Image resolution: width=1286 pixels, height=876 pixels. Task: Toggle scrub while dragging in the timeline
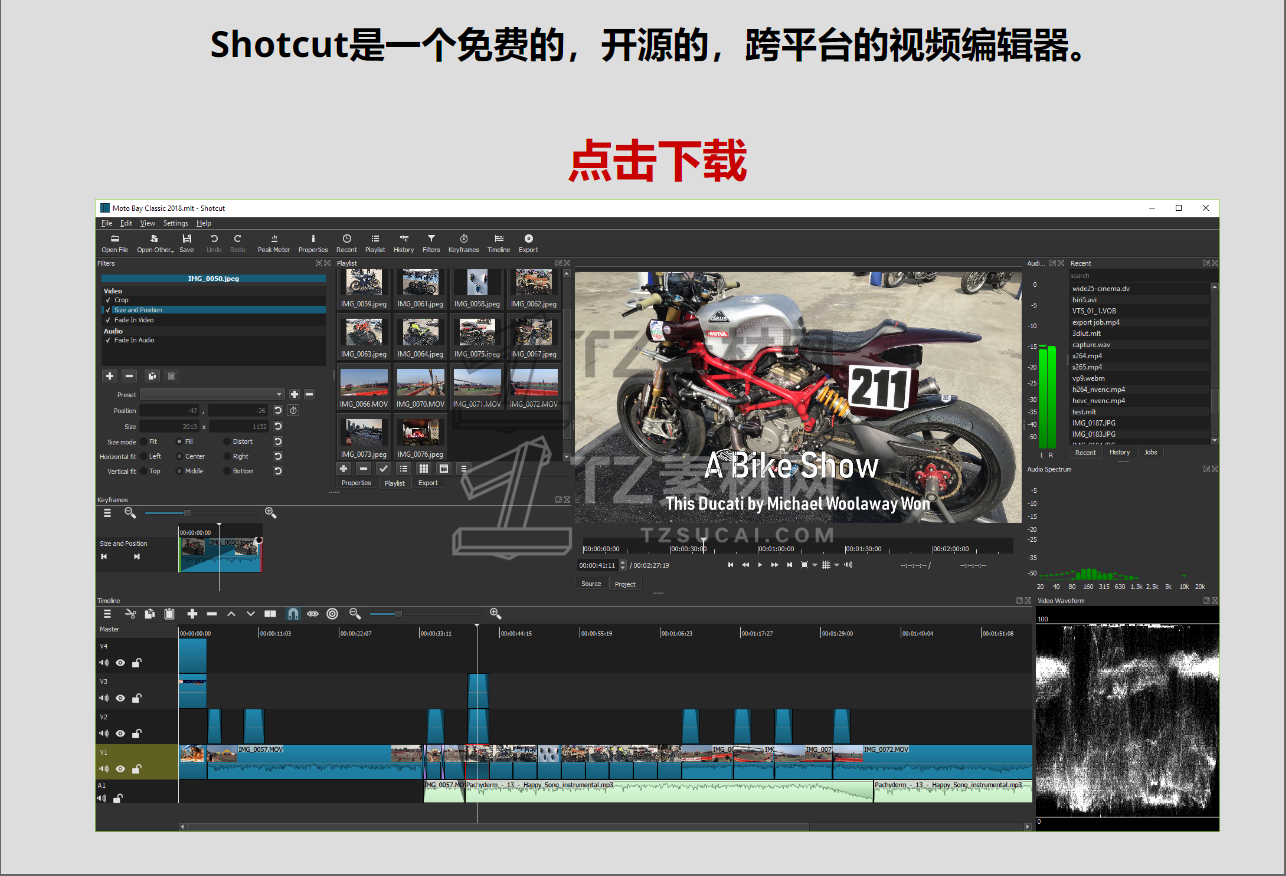pyautogui.click(x=312, y=613)
